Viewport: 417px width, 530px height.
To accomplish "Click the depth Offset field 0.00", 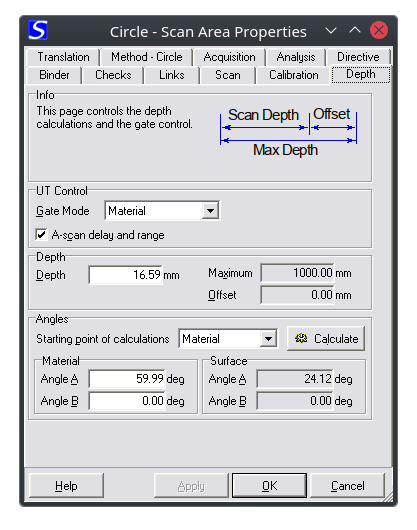I will (297, 295).
